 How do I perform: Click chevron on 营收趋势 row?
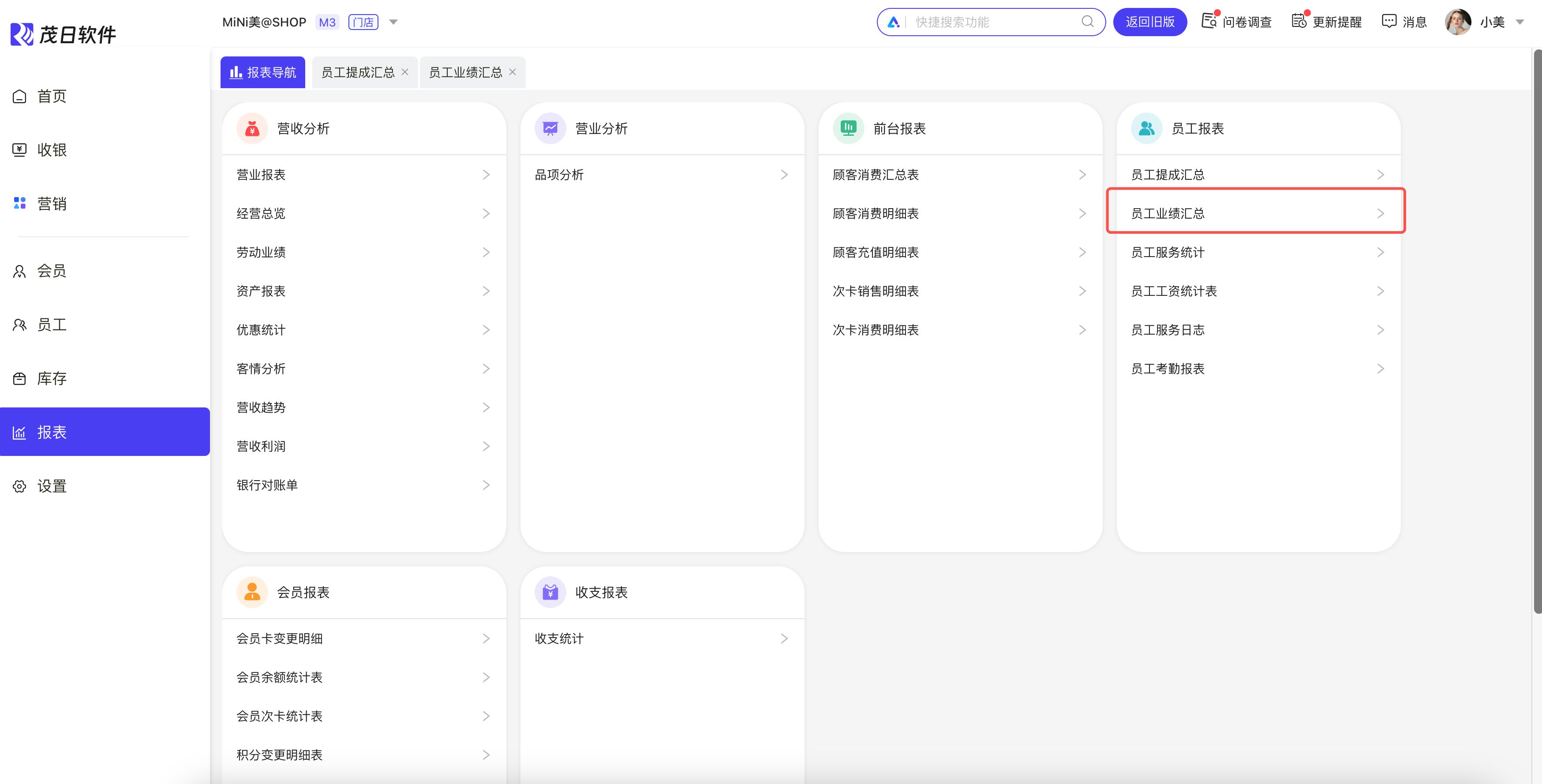pos(486,407)
